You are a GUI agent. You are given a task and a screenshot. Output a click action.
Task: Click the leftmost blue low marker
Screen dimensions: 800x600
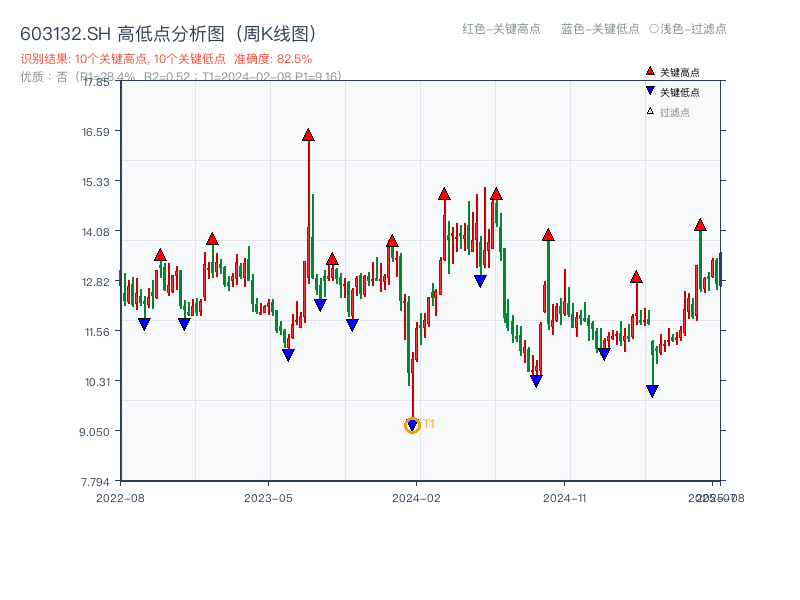point(144,324)
